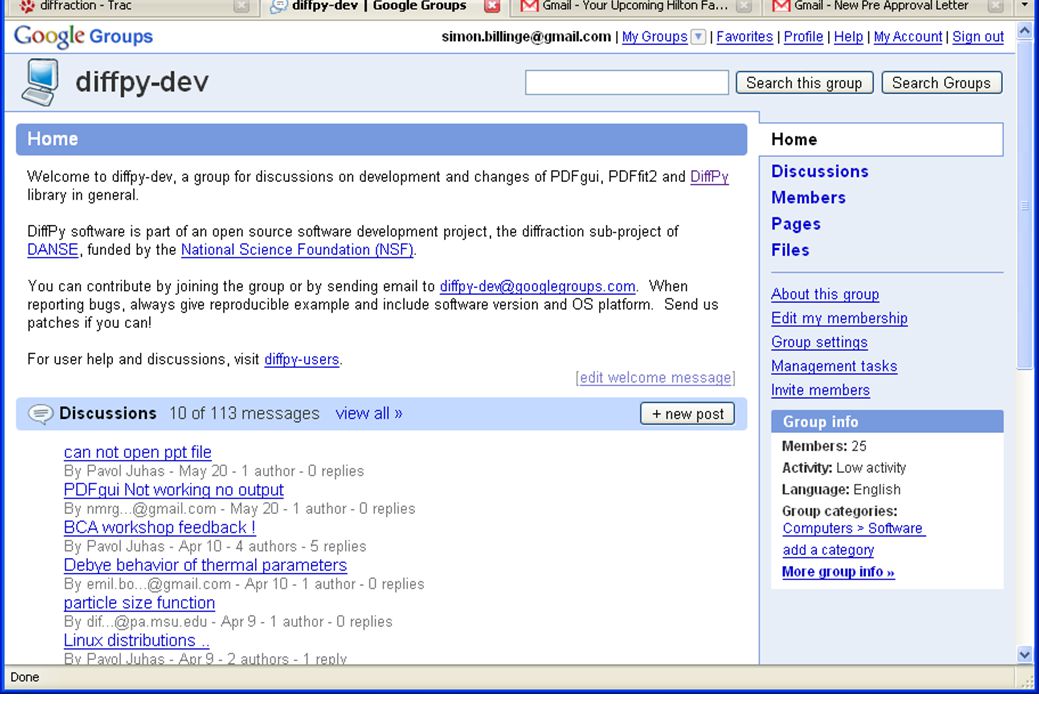This screenshot has width=1039, height=720.
Task: Follow the DiffPy link in welcome text
Action: (x=709, y=177)
